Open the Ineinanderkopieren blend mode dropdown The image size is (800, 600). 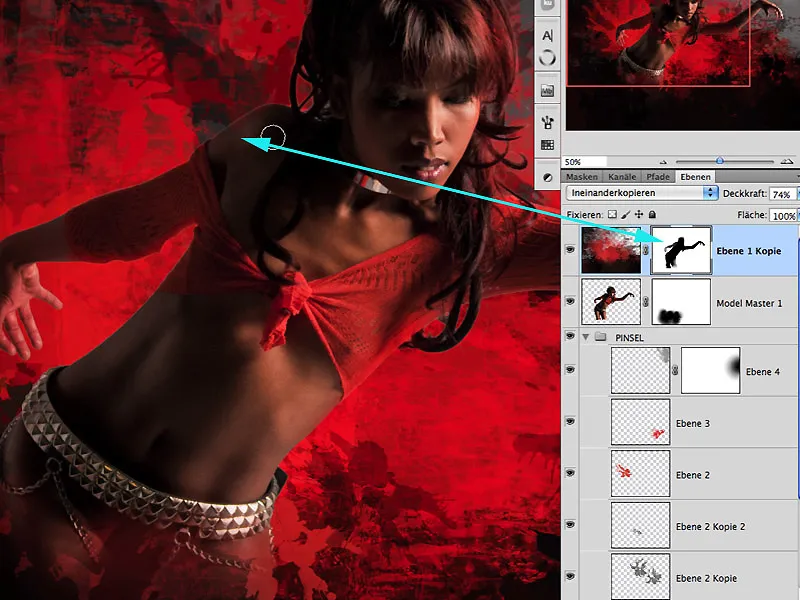[642, 193]
